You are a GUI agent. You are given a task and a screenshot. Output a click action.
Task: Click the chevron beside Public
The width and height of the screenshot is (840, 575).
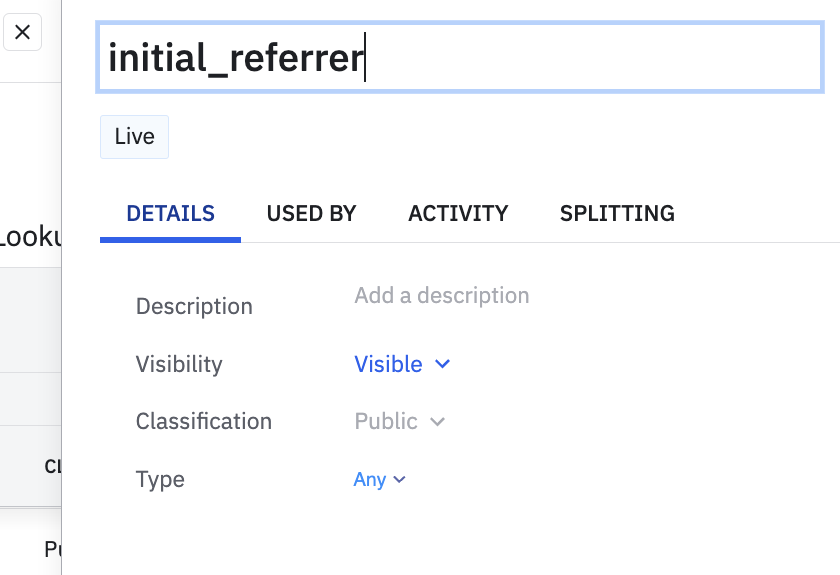(437, 422)
